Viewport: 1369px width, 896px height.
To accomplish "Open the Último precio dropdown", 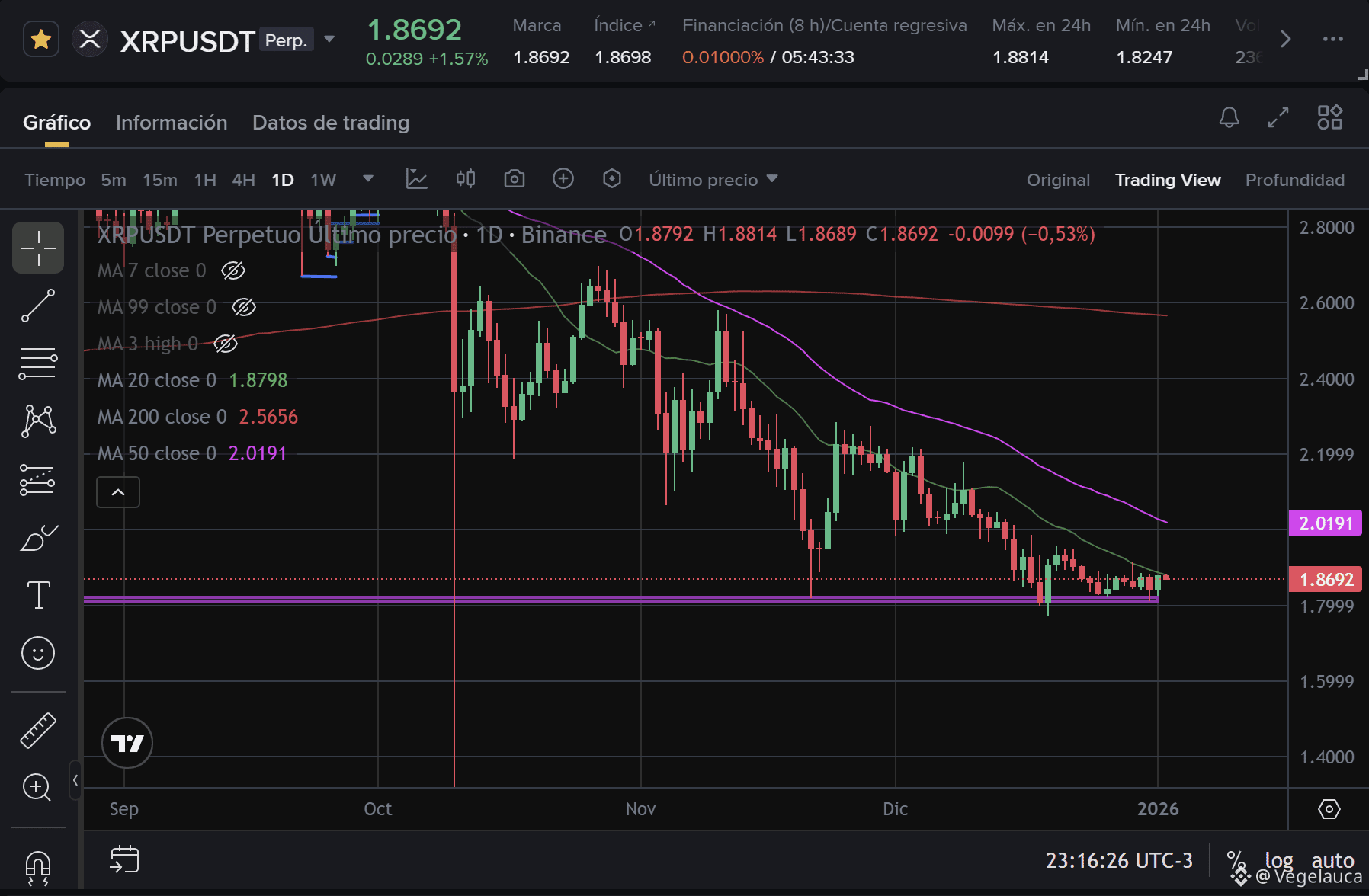I will point(713,180).
